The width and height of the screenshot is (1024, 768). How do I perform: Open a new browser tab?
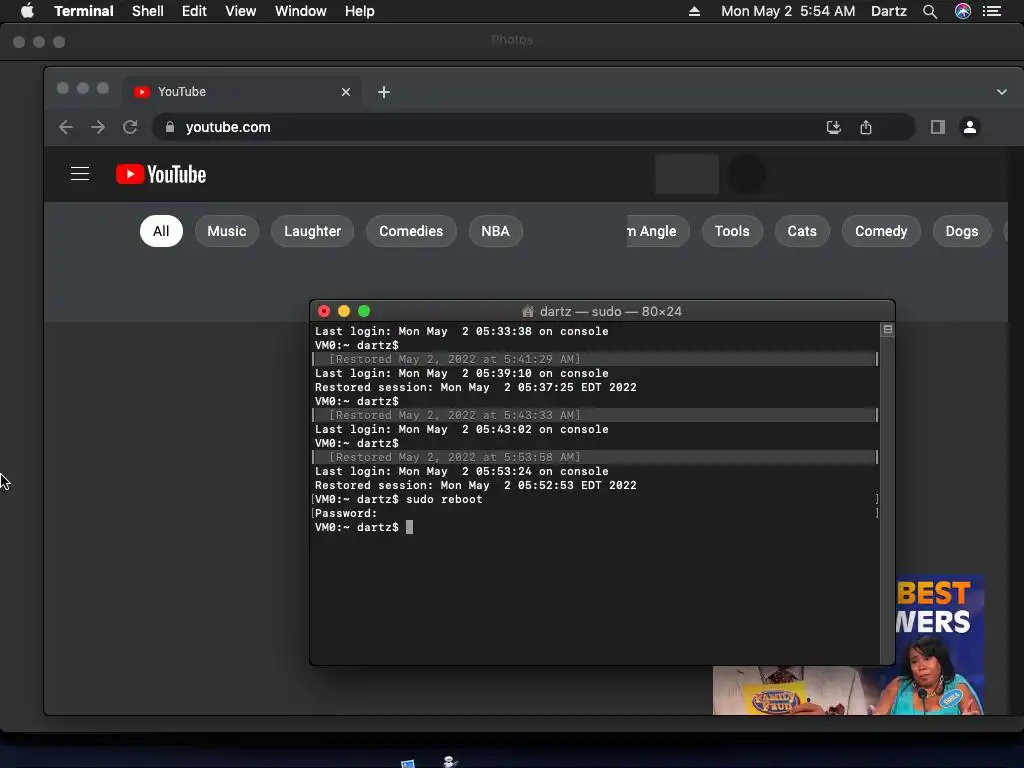click(384, 92)
